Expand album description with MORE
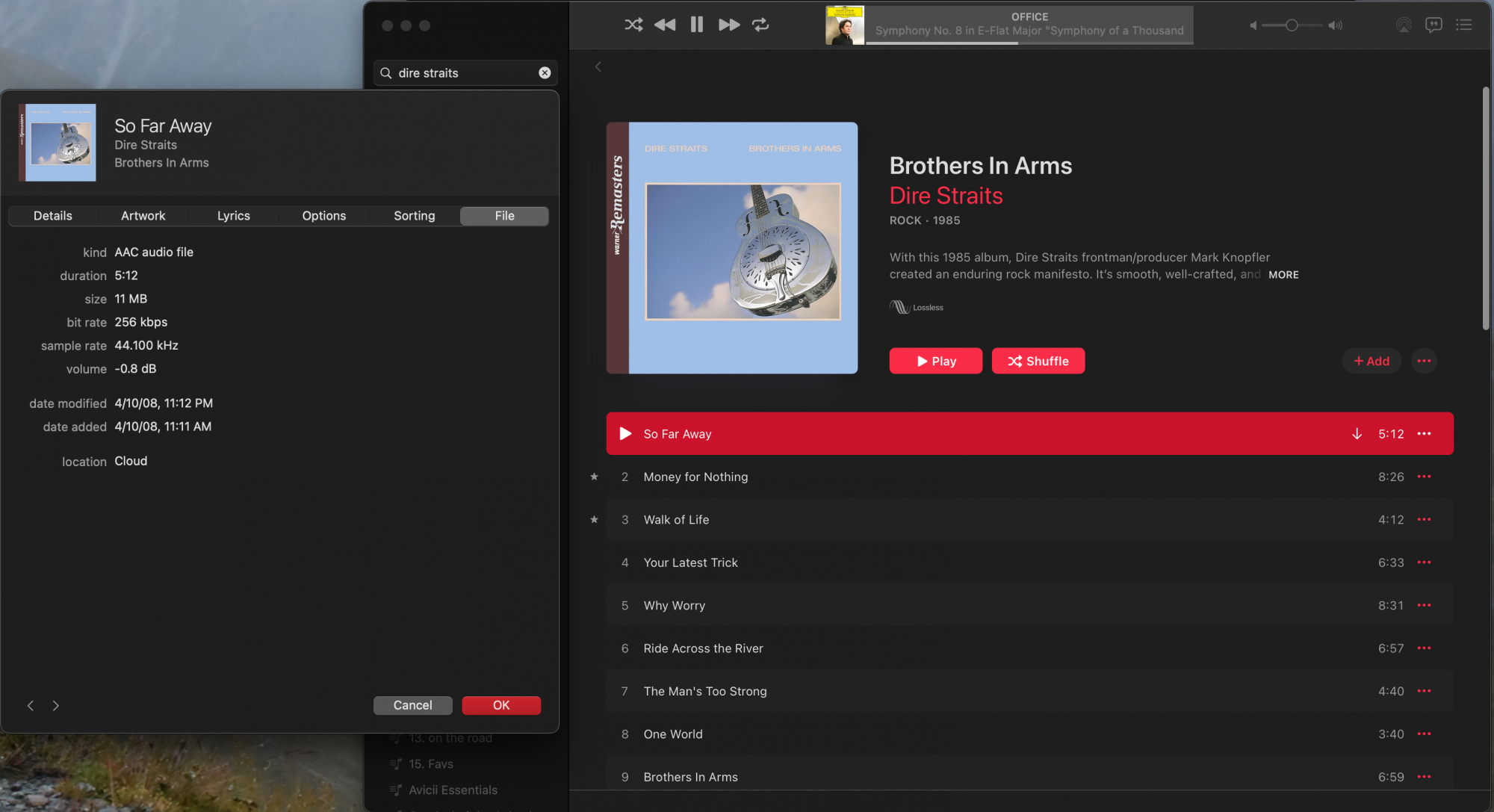The image size is (1494, 812). [x=1283, y=275]
